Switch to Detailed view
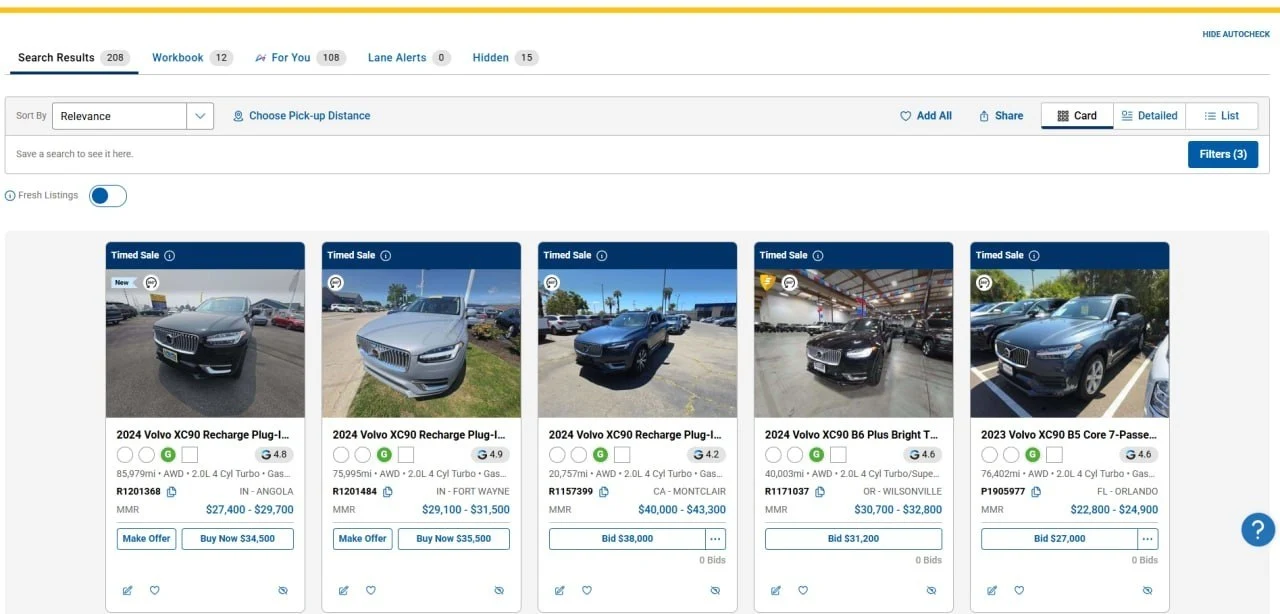This screenshot has height=614, width=1280. (x=1149, y=116)
